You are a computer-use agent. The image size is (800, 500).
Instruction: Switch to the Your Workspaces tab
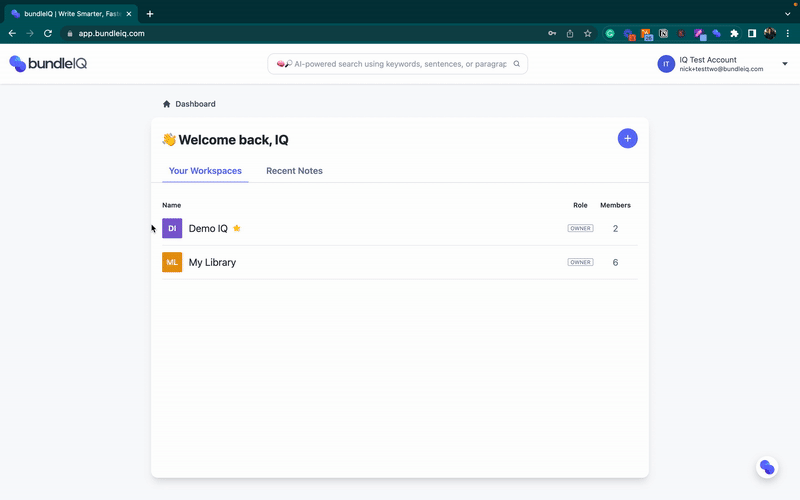205,171
